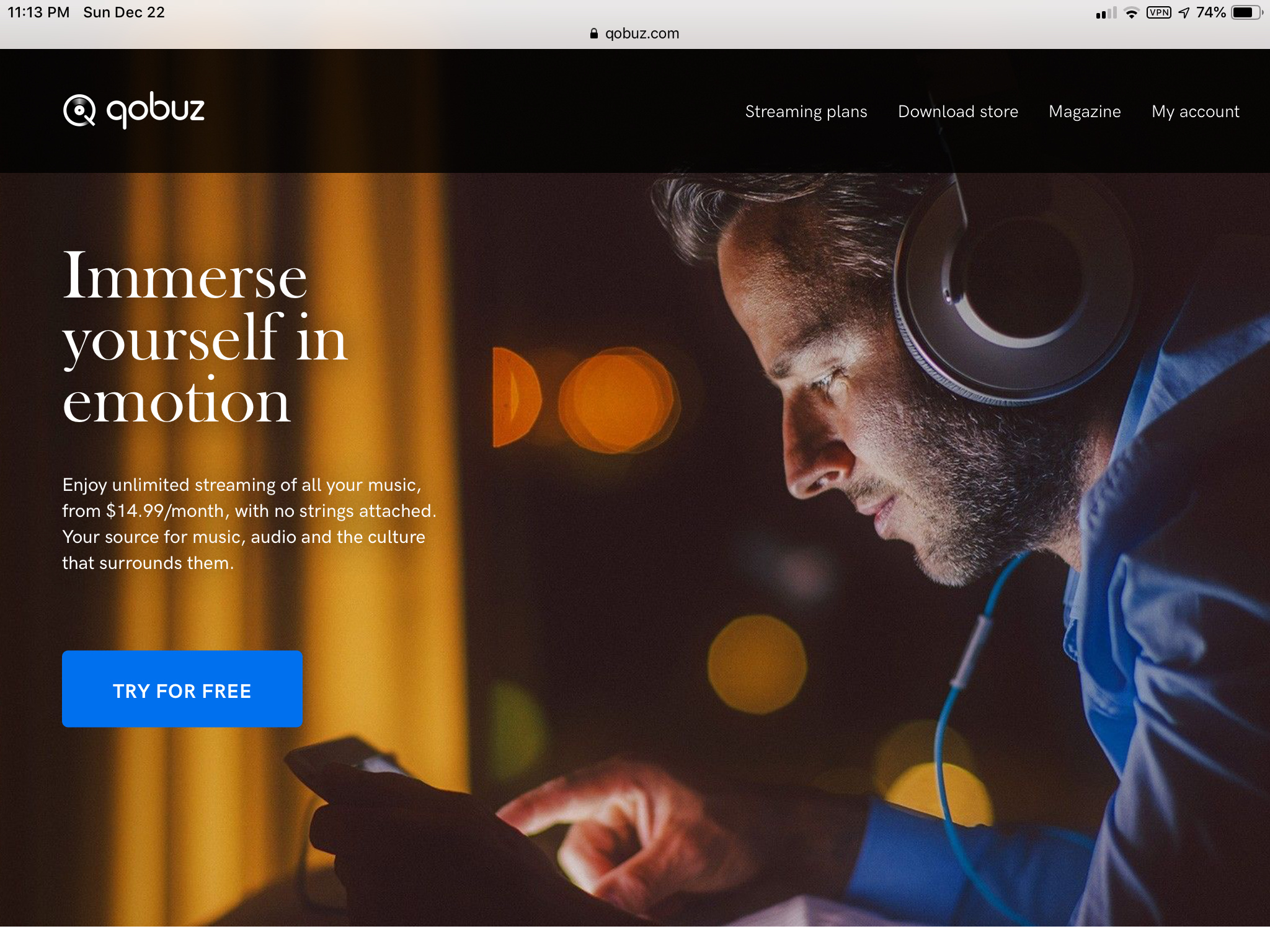Tap the VPN indicator icon
1270x952 pixels.
pyautogui.click(x=1159, y=12)
